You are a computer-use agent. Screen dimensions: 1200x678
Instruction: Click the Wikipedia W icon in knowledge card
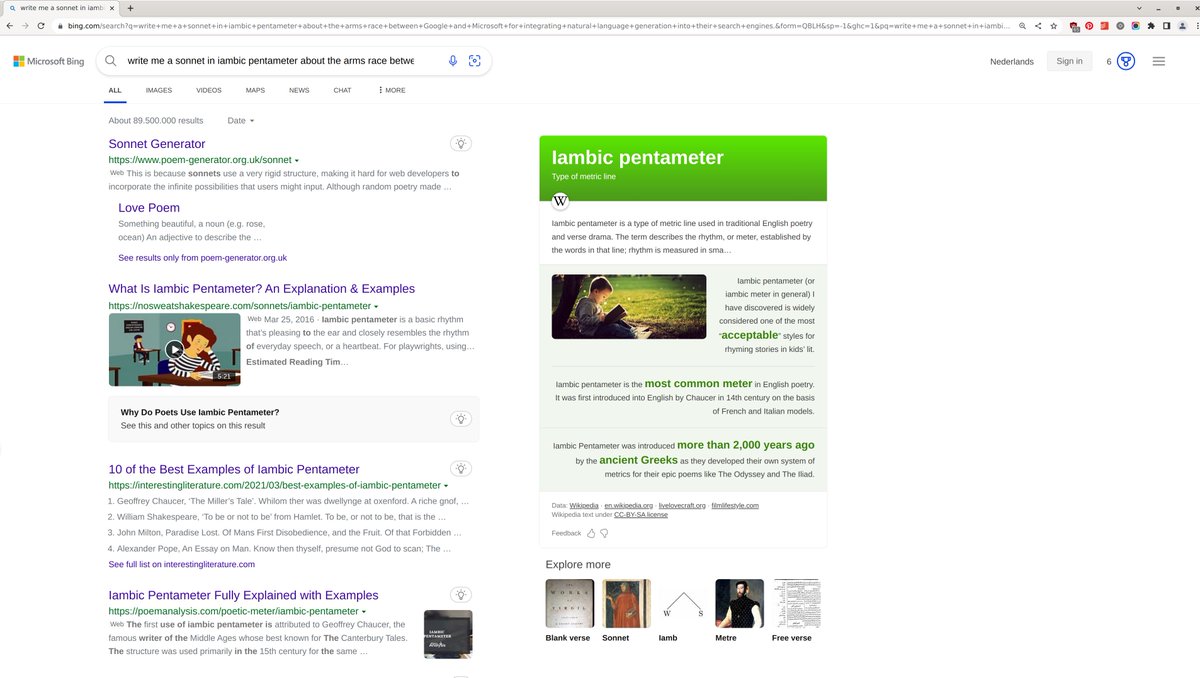pos(560,201)
